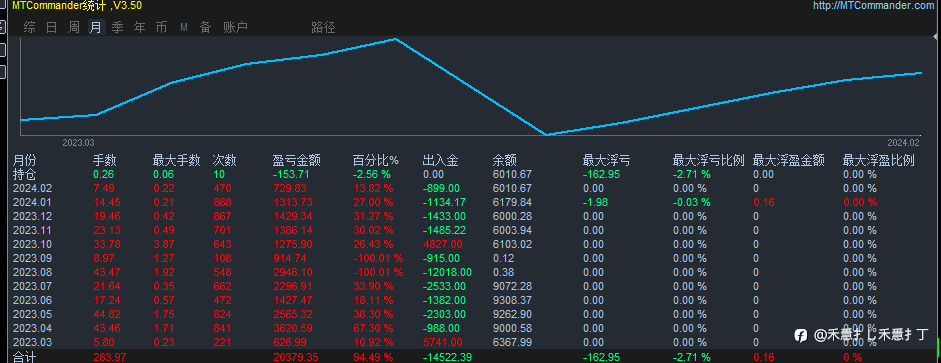Click the 94.49 % total percentage
The height and width of the screenshot is (363, 941).
tap(373, 358)
